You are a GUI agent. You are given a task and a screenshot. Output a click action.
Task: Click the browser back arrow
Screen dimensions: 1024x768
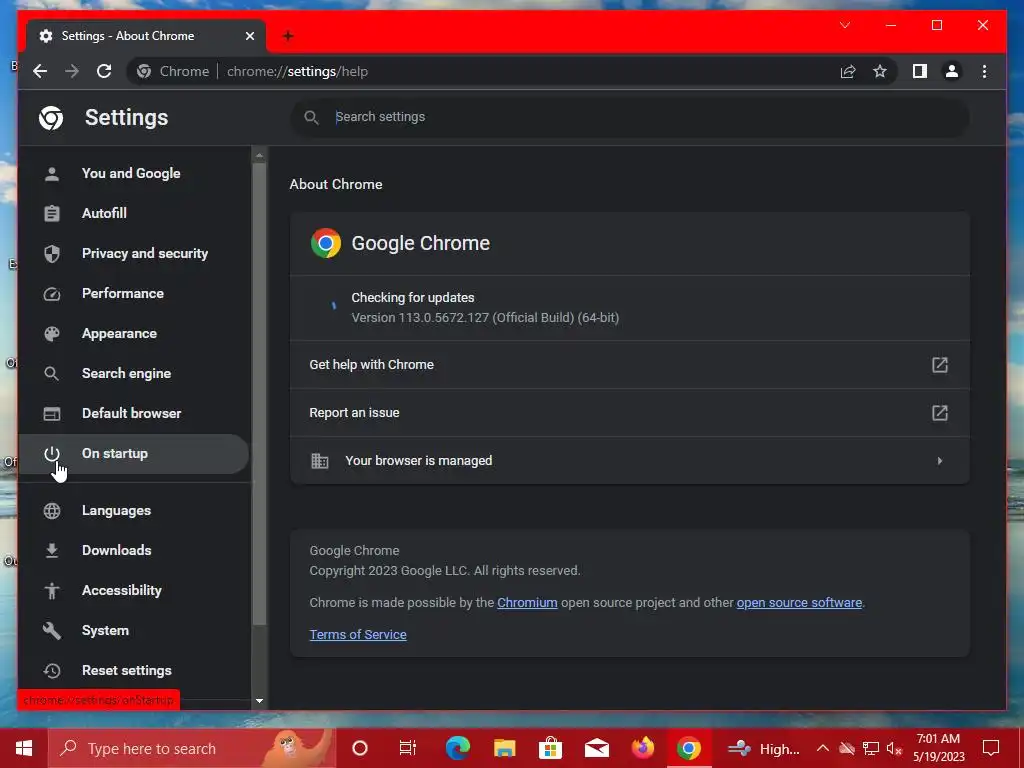click(x=40, y=71)
